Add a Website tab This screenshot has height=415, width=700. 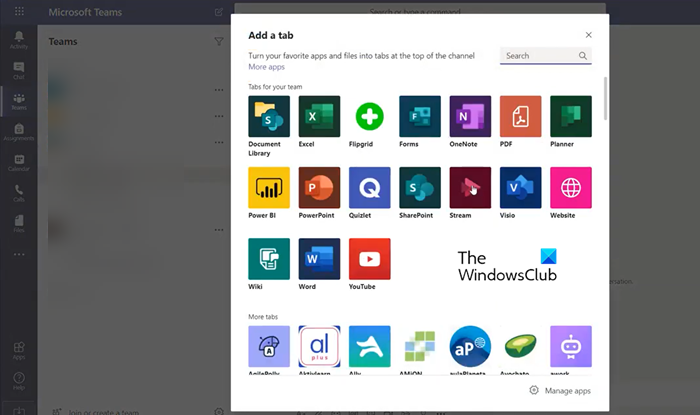[x=571, y=188]
